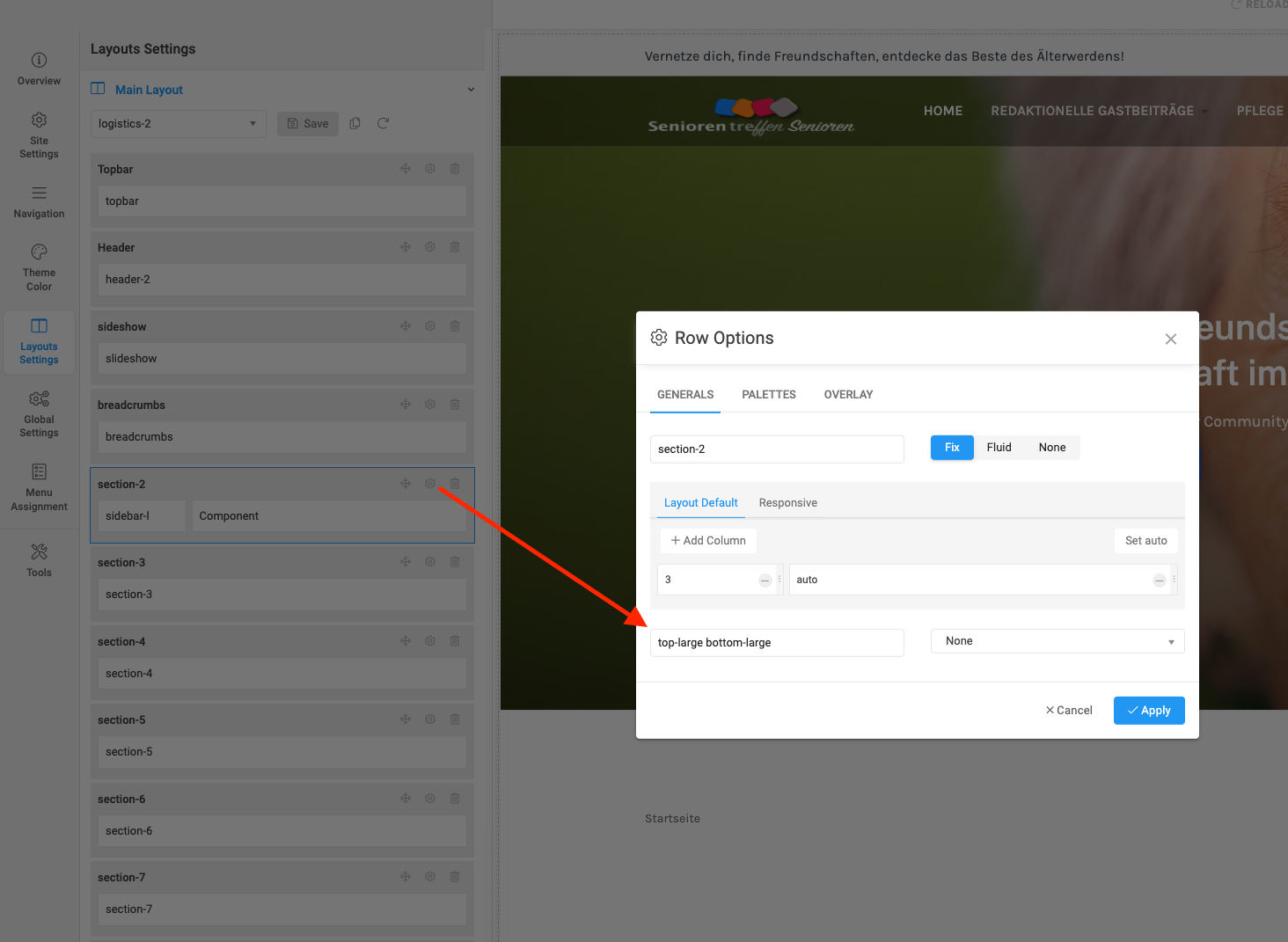This screenshot has width=1288, height=942.
Task: Click the copy layout icon beside Save
Action: coord(355,123)
